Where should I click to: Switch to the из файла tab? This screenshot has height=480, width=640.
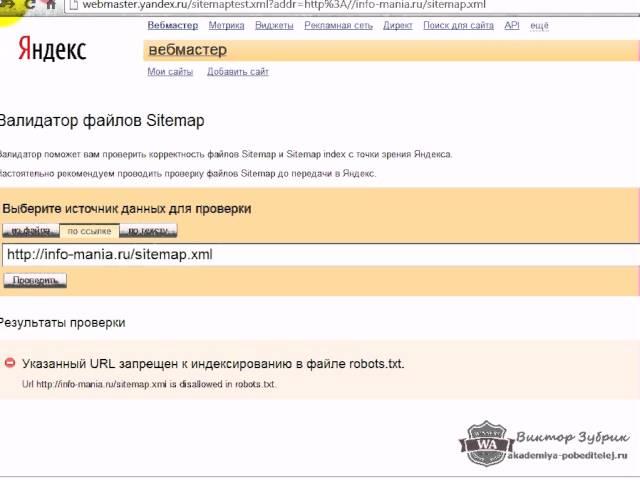tap(31, 231)
